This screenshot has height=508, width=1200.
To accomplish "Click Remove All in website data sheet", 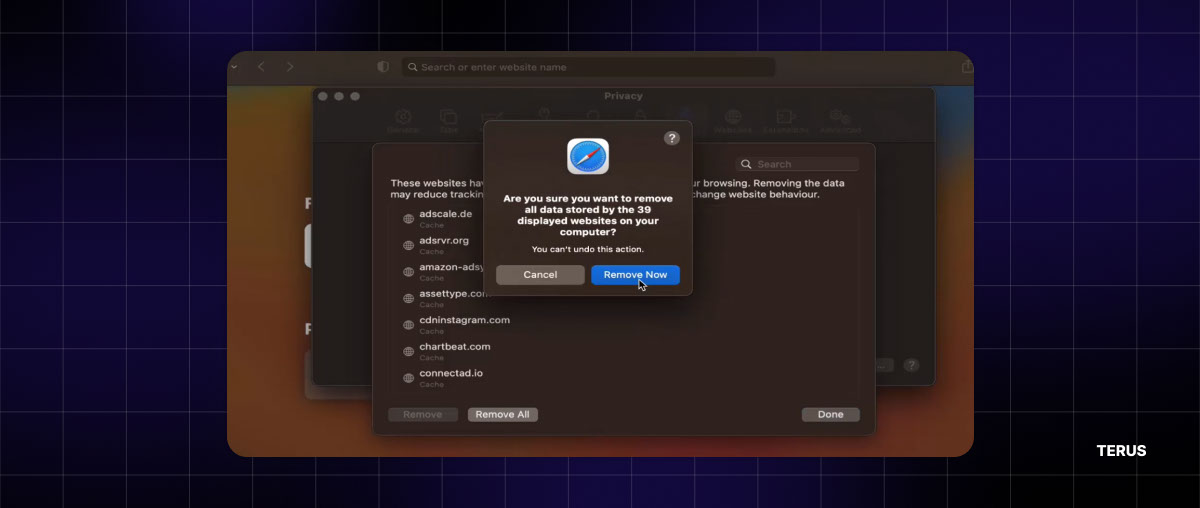I will (x=502, y=414).
